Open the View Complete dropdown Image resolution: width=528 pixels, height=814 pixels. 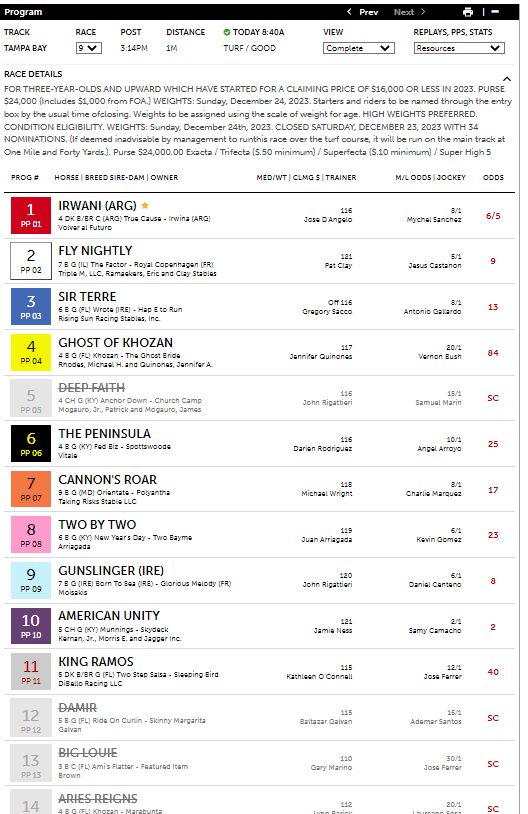click(359, 48)
